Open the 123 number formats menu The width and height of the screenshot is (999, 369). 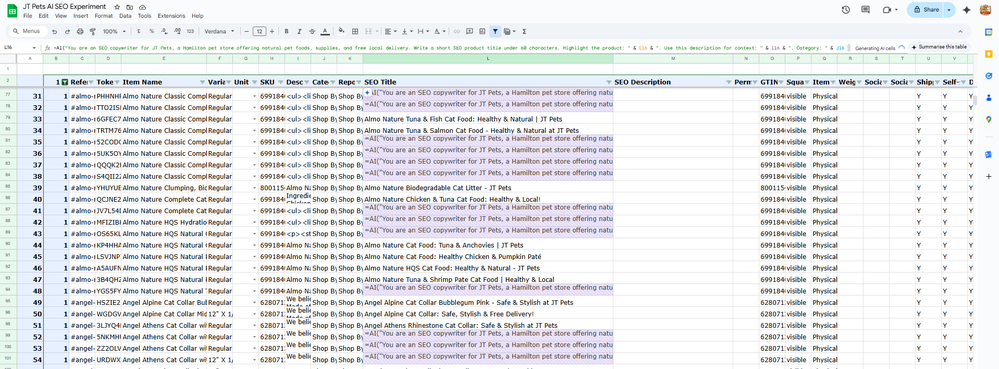point(190,31)
